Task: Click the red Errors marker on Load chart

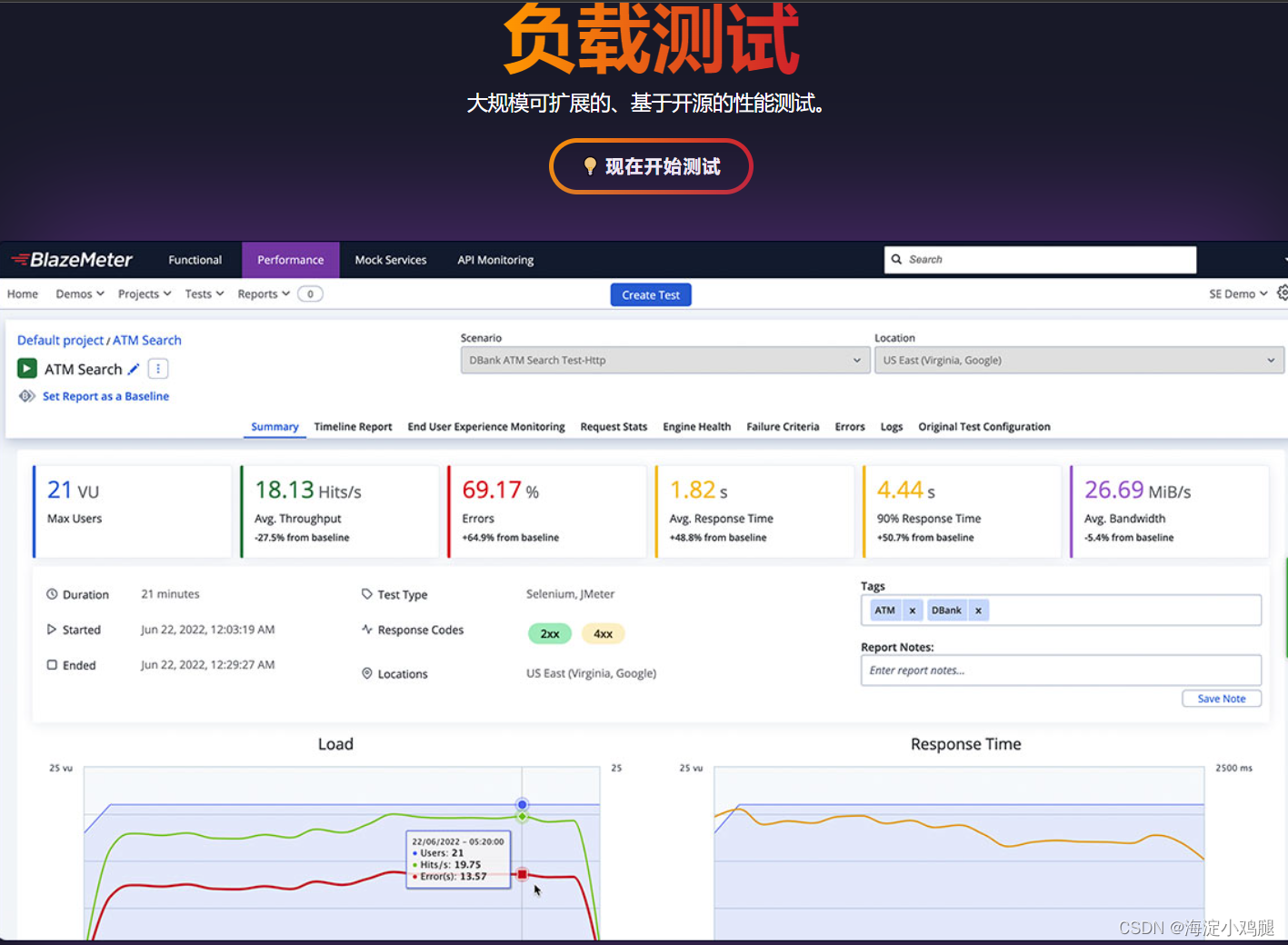Action: point(523,874)
